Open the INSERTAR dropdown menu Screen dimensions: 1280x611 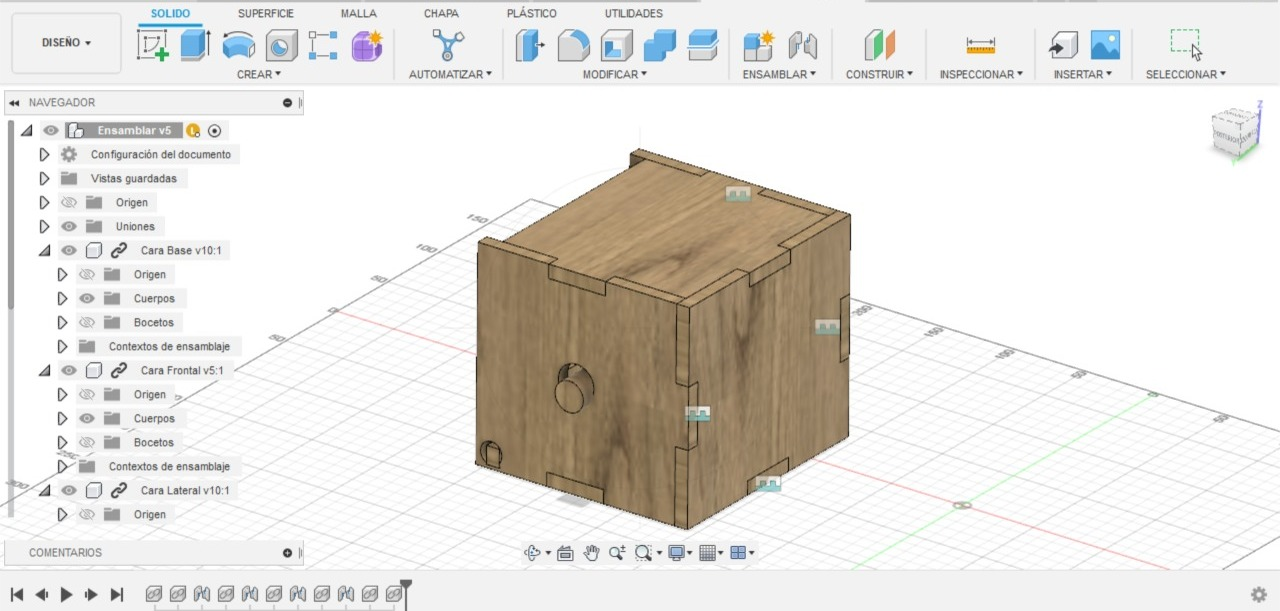tap(1083, 74)
